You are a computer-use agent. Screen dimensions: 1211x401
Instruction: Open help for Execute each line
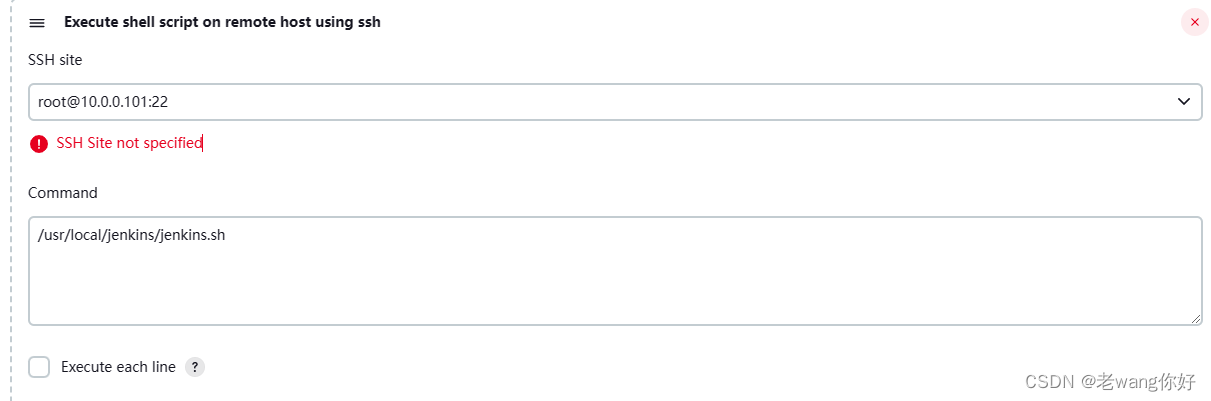click(195, 367)
